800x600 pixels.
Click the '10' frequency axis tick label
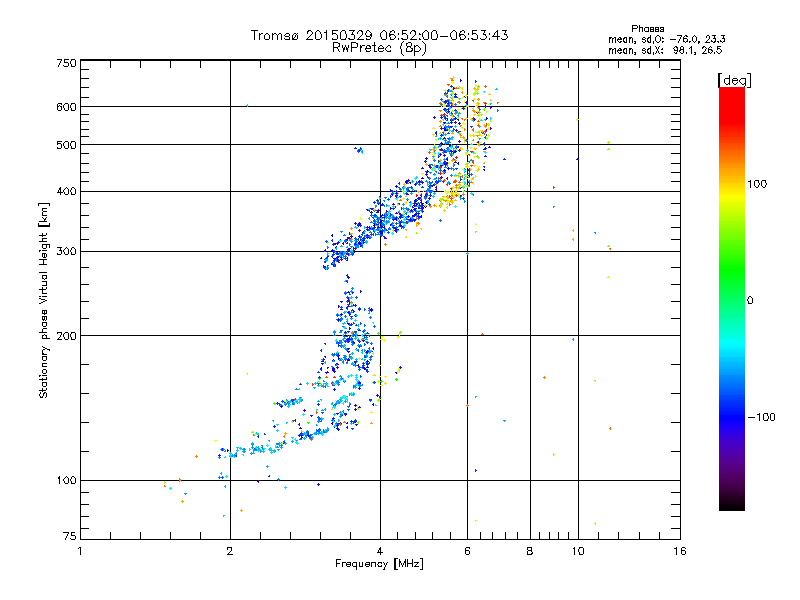point(578,551)
